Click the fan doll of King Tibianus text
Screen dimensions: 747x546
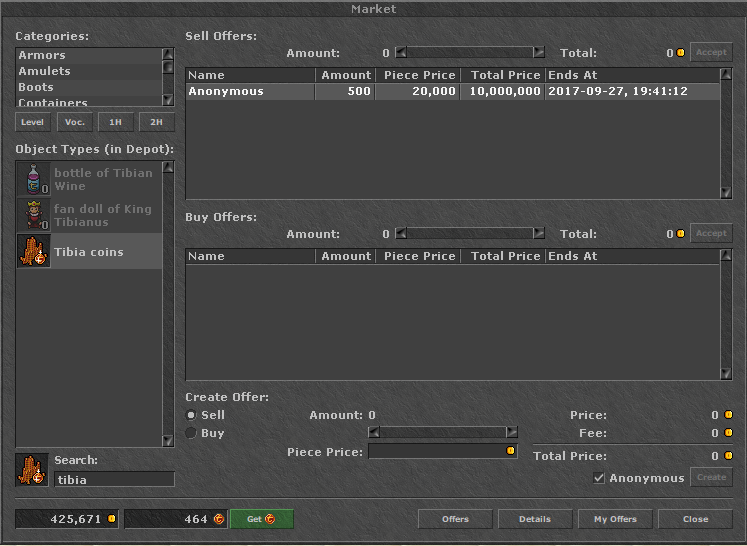pos(102,215)
